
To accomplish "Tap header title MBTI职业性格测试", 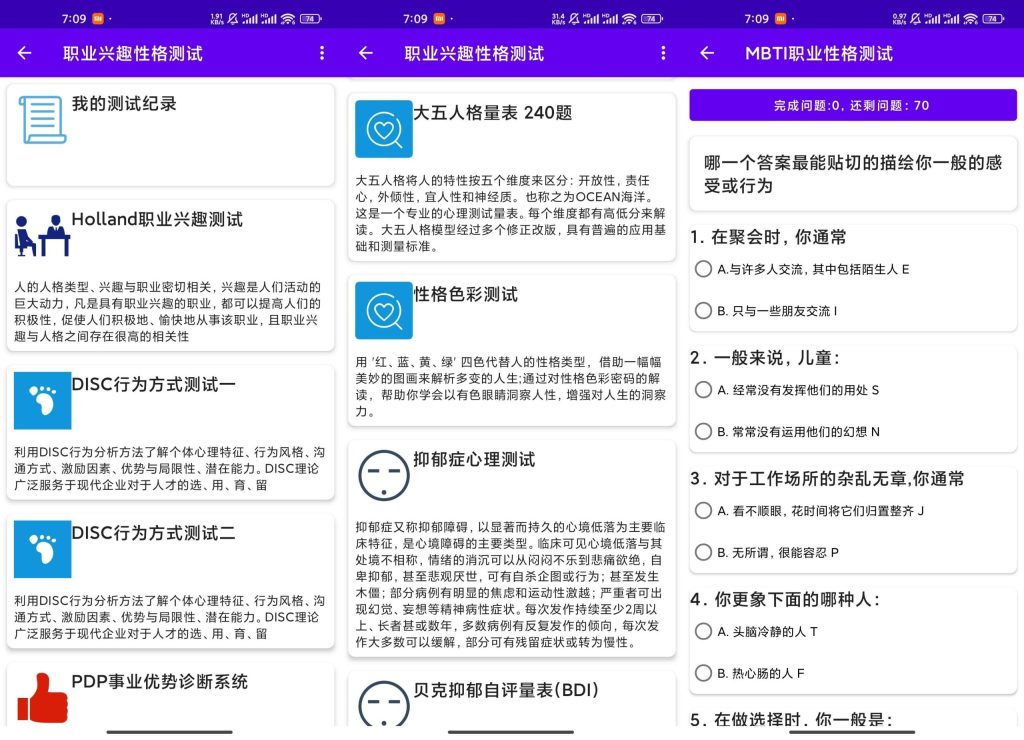I will (819, 54).
